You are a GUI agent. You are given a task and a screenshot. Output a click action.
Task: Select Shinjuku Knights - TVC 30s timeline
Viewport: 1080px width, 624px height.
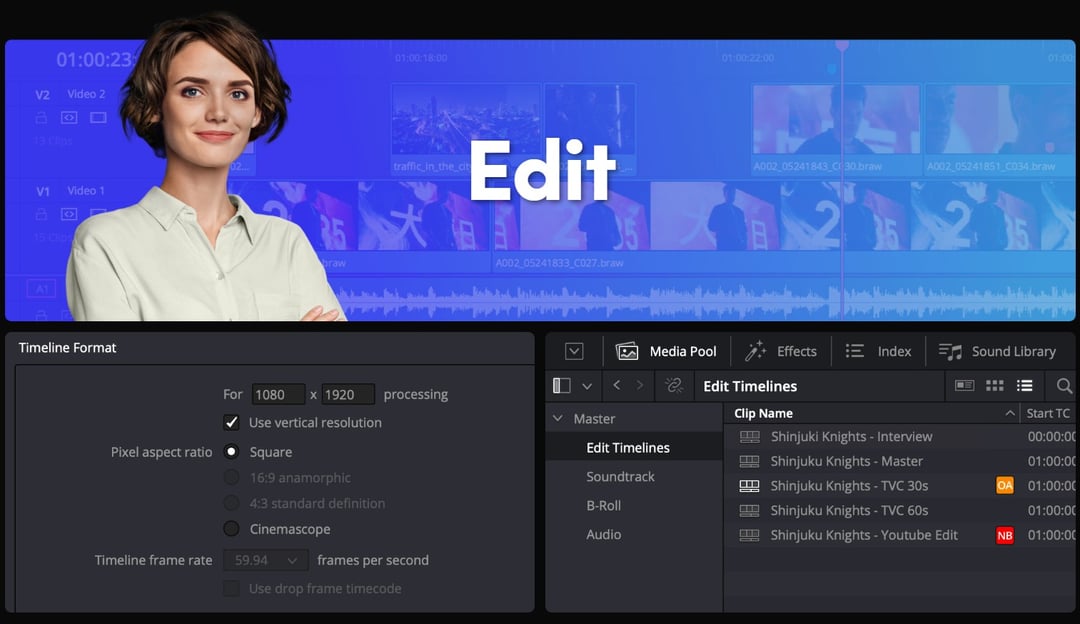[849, 486]
